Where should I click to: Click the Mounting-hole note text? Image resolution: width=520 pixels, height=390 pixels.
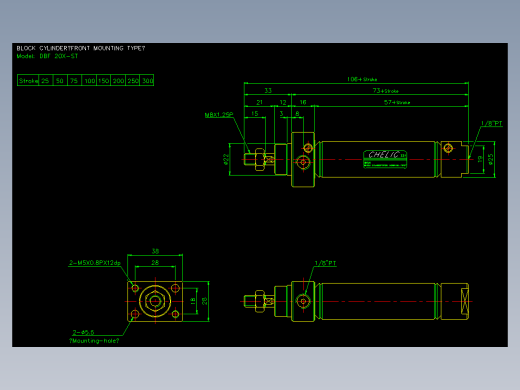(94, 341)
